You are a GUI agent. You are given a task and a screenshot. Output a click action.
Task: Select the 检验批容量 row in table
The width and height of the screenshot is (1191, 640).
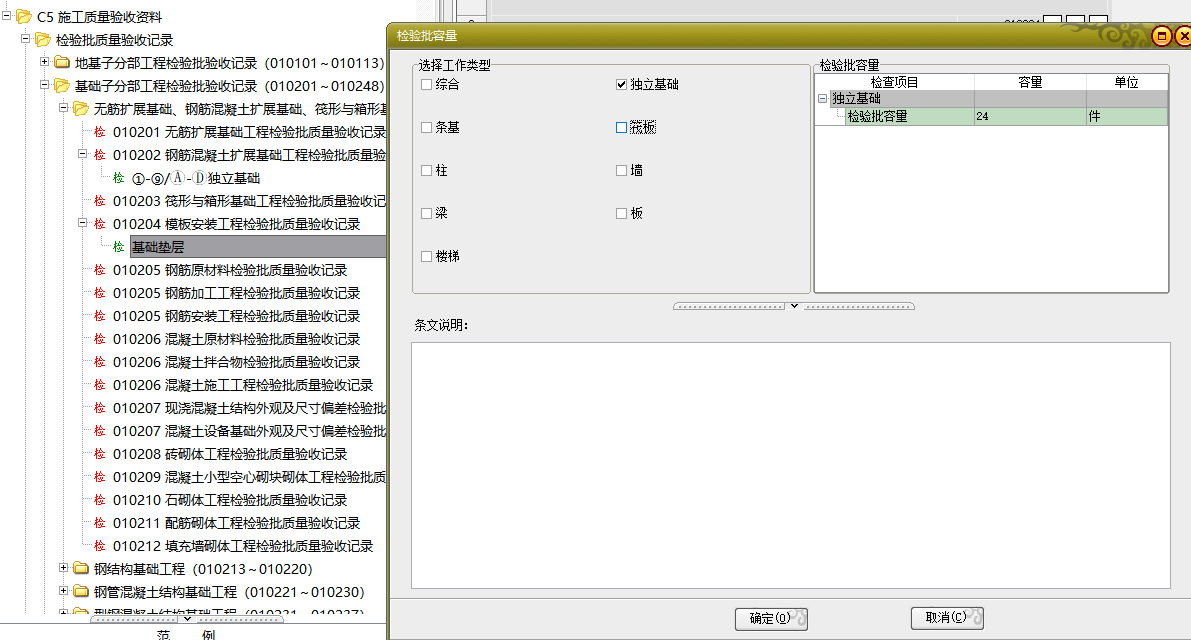(991, 116)
